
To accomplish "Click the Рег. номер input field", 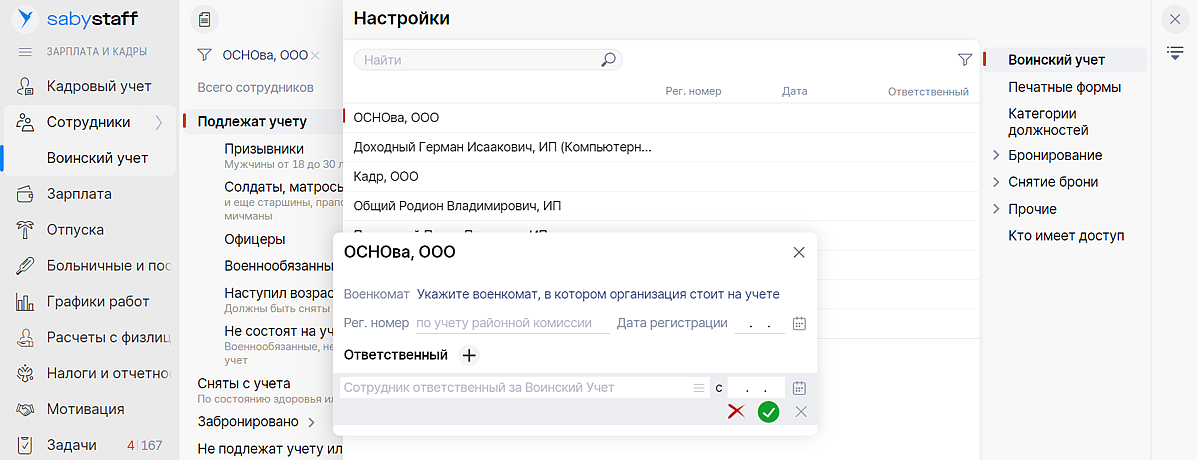I will [x=511, y=324].
